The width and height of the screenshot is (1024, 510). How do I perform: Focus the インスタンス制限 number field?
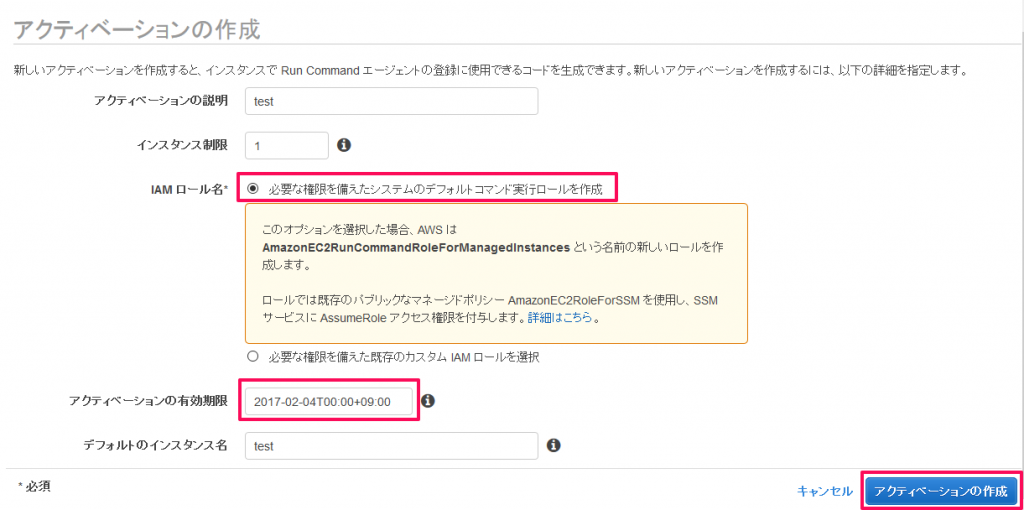click(x=287, y=145)
